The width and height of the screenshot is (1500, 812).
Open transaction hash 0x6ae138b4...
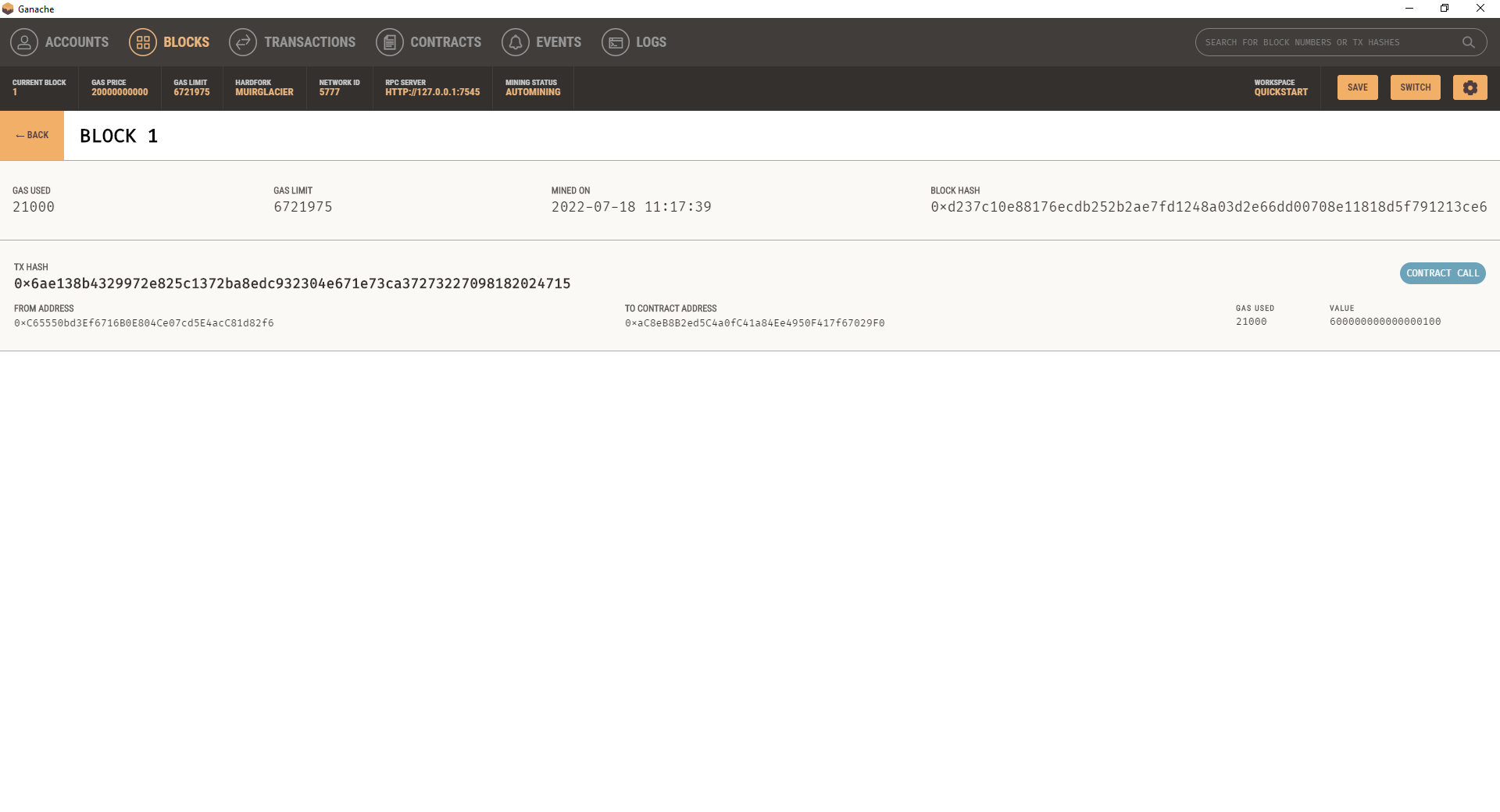point(292,283)
